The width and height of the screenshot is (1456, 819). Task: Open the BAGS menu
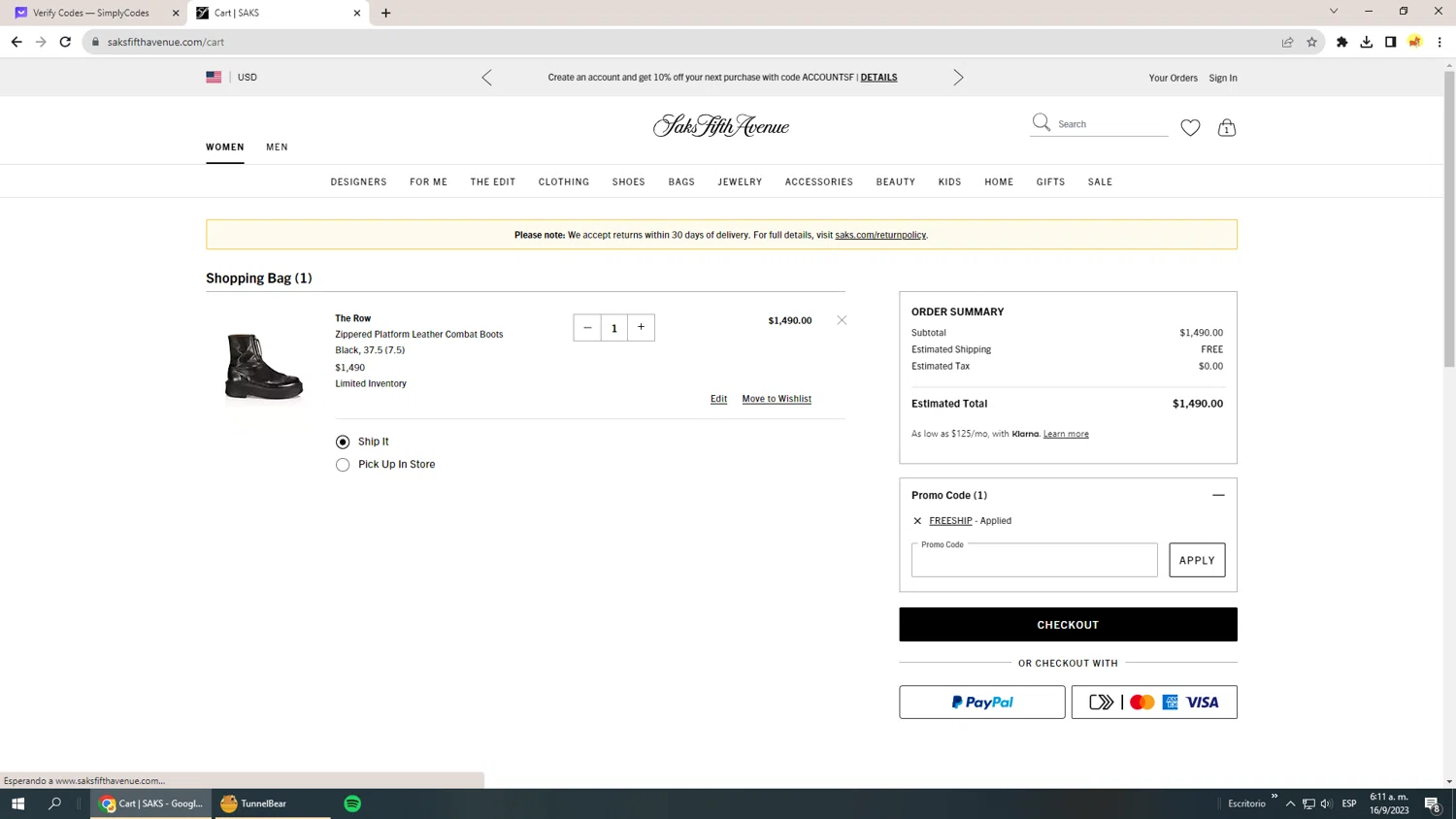tap(681, 181)
